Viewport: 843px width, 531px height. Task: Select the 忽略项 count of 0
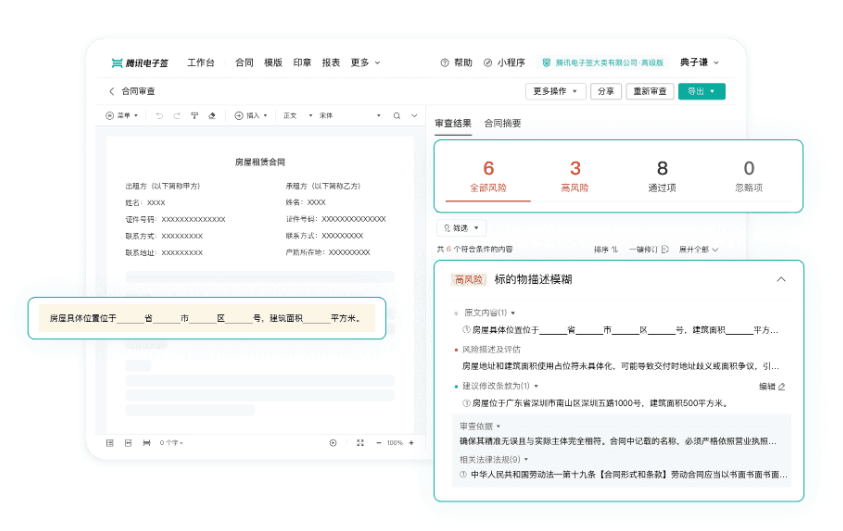point(749,176)
